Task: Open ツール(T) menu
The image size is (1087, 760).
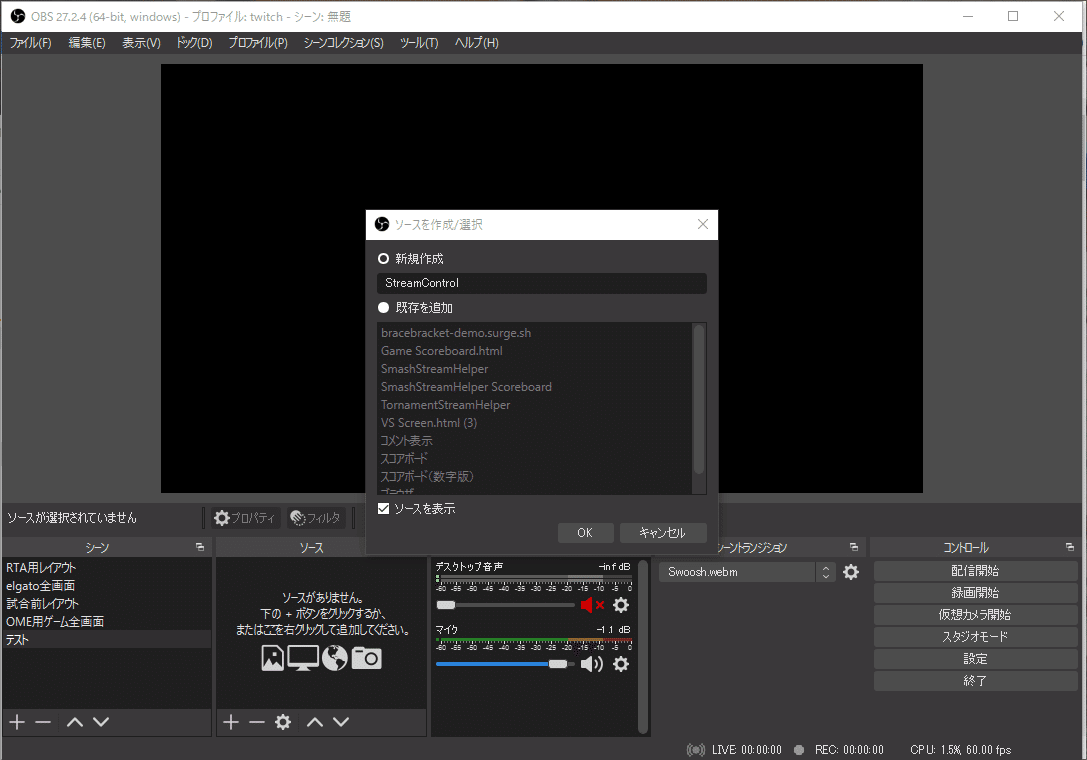Action: coord(419,43)
